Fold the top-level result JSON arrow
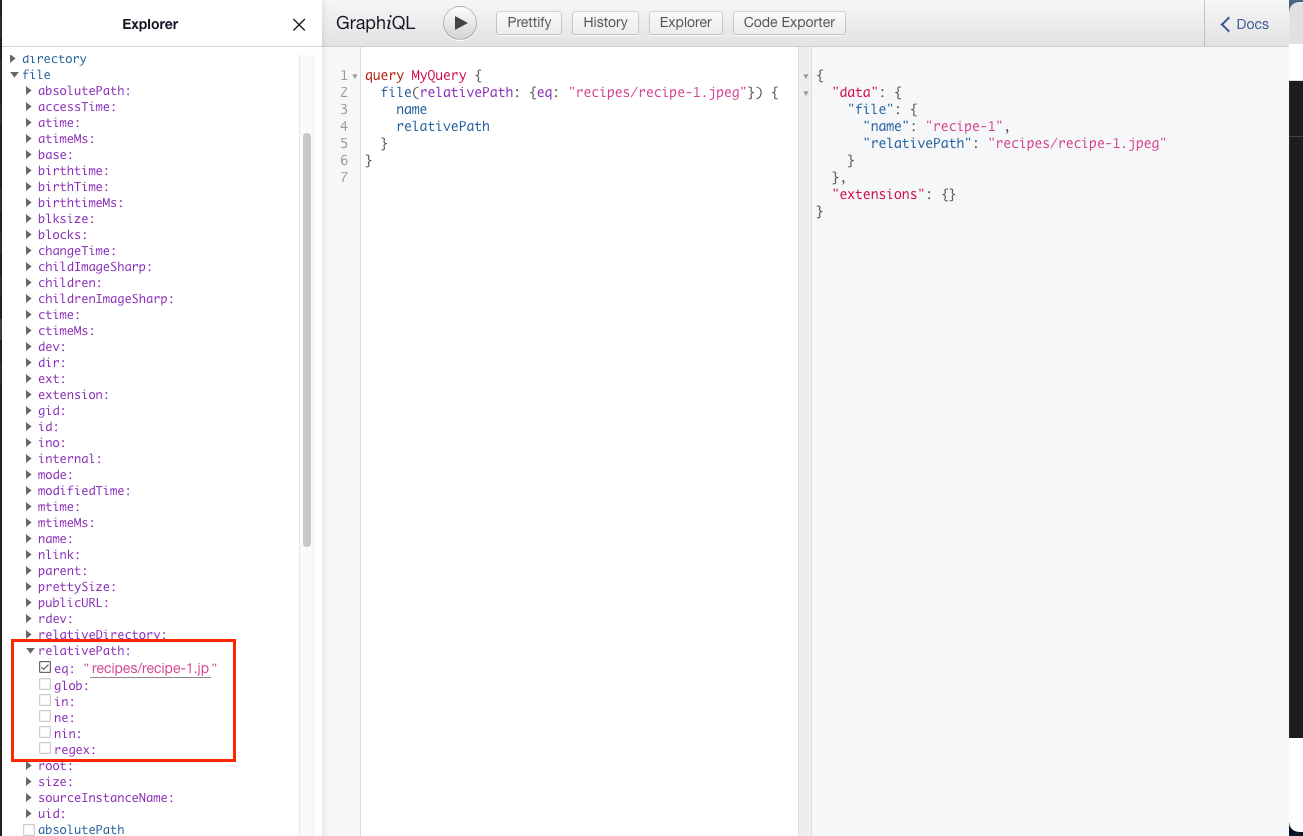Viewport: 1303px width, 836px height. click(807, 76)
